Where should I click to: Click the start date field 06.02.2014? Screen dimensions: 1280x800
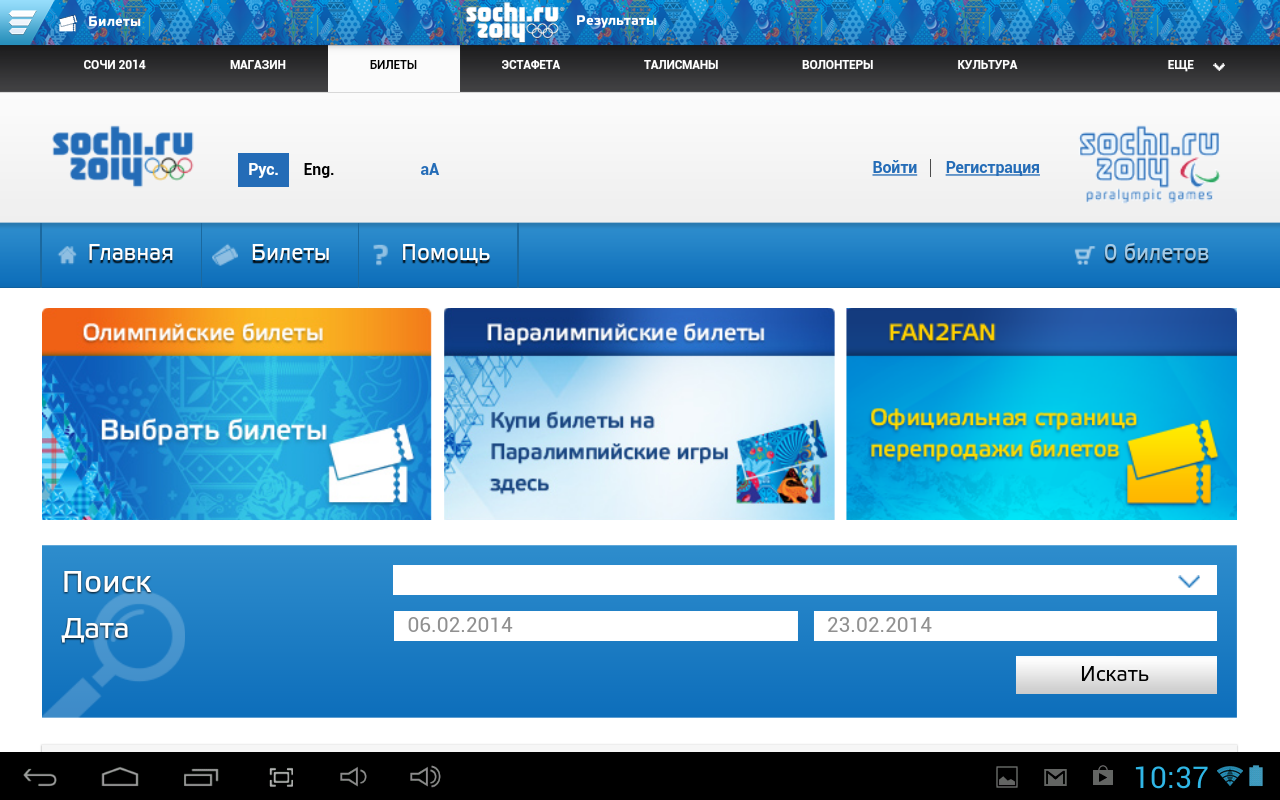click(596, 626)
